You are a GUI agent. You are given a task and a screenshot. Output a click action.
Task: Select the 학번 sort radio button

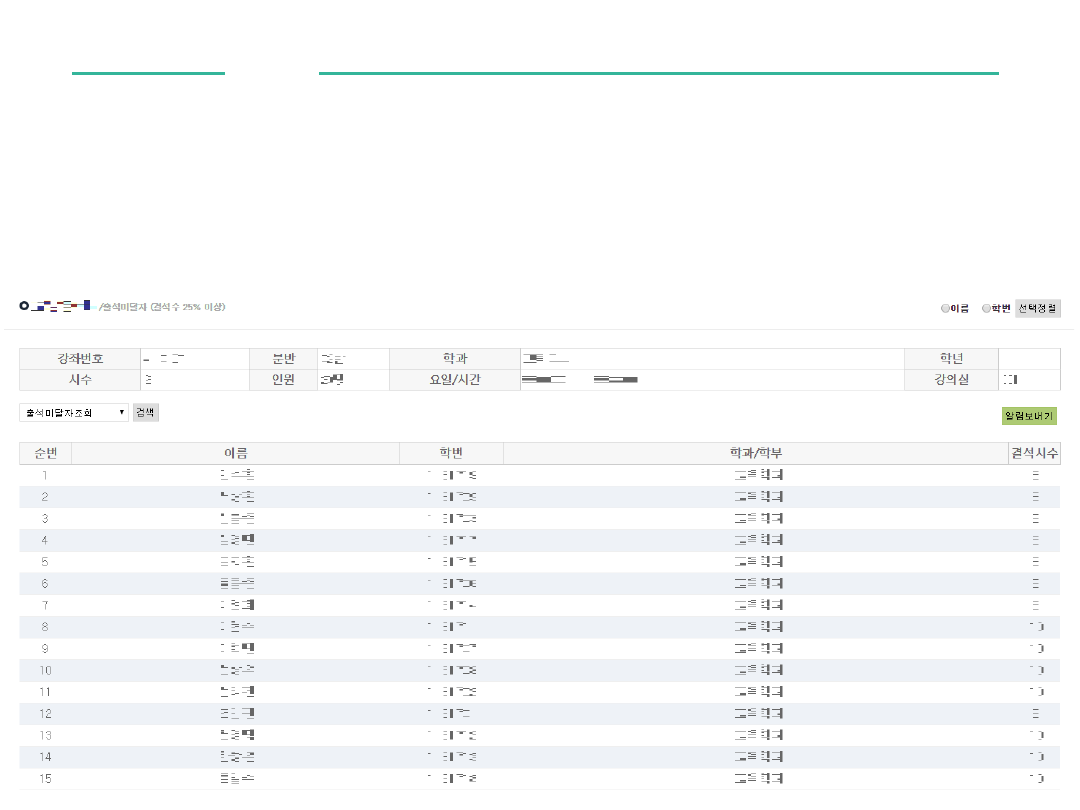[x=986, y=309]
